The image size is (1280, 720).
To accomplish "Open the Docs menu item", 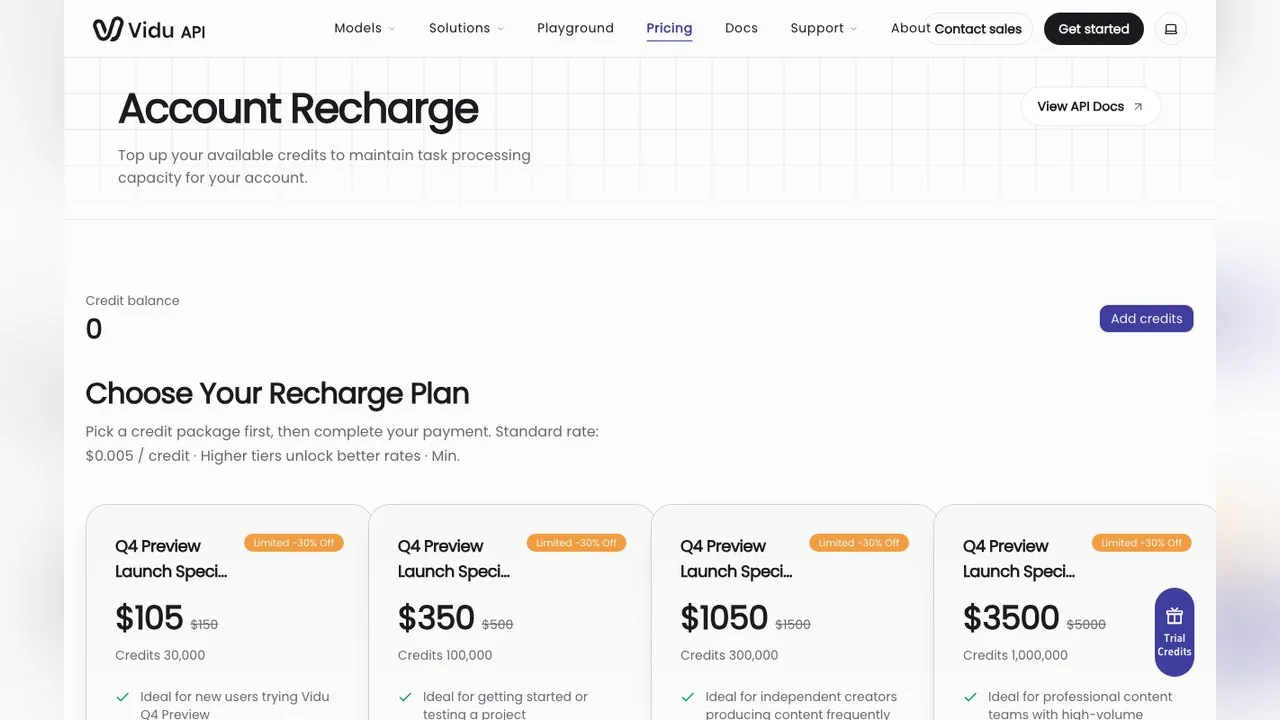I will [x=741, y=28].
